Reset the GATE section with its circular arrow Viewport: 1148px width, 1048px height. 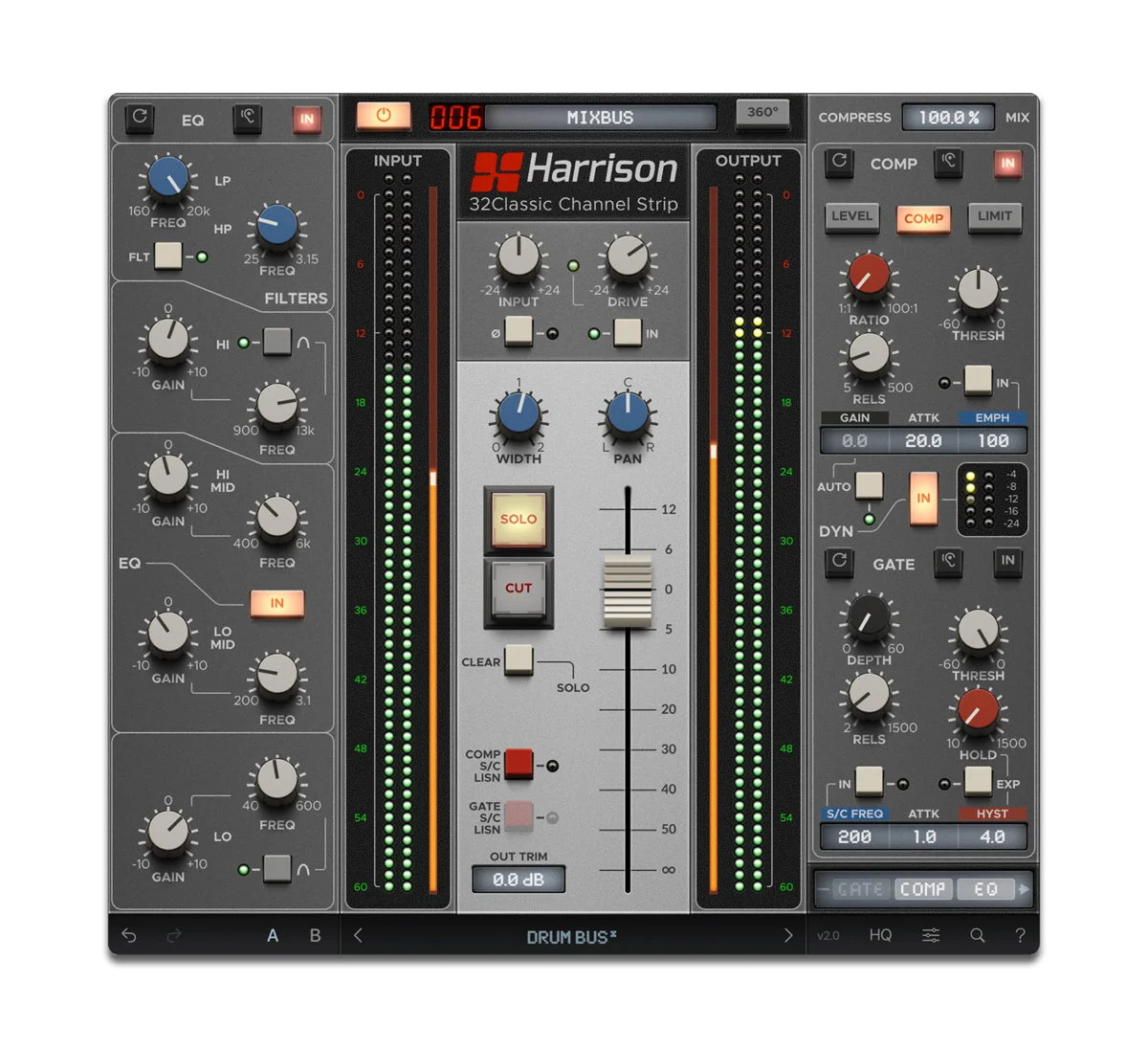coord(839,561)
